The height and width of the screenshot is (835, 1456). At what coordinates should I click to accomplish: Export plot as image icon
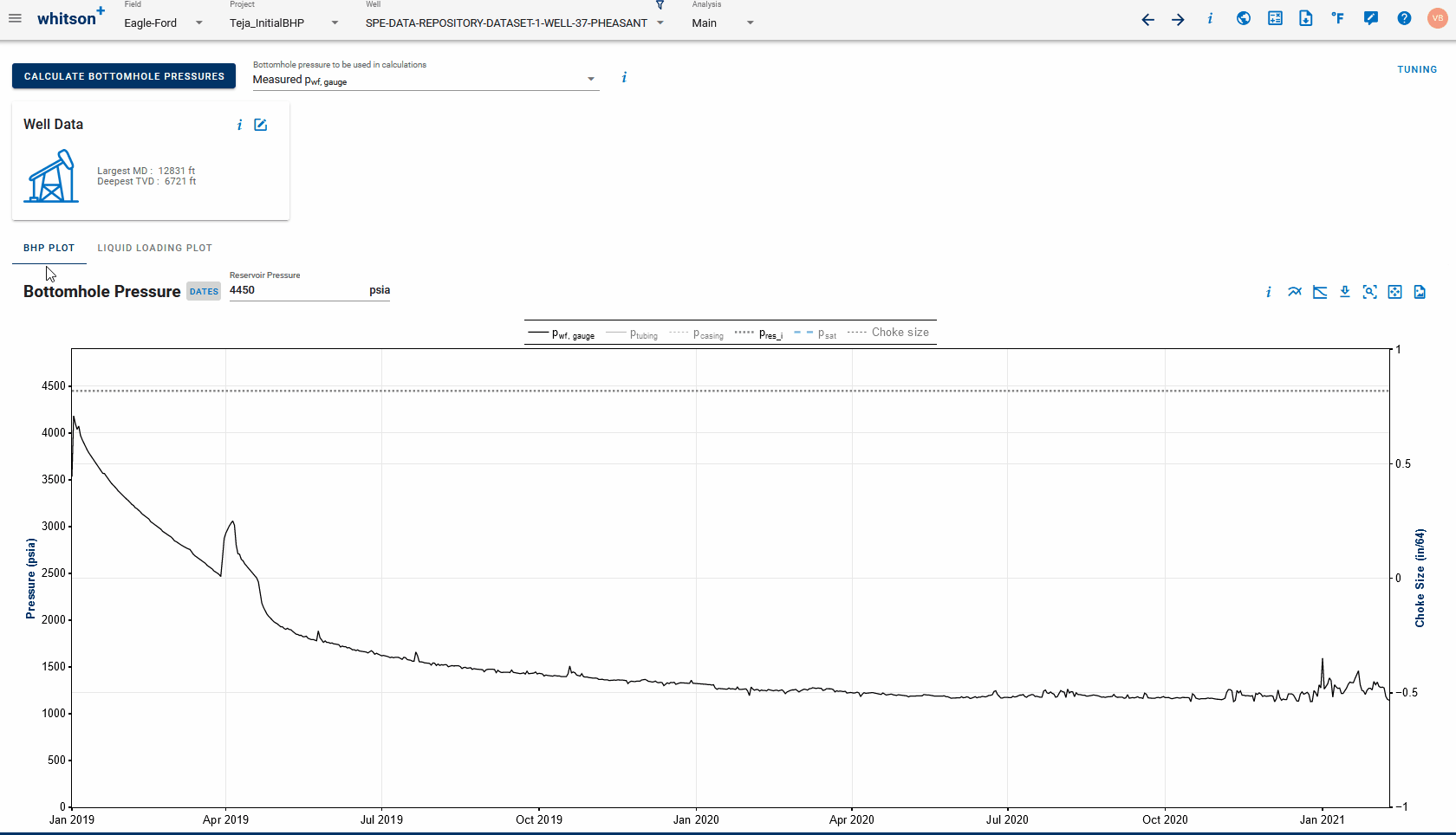(1420, 292)
